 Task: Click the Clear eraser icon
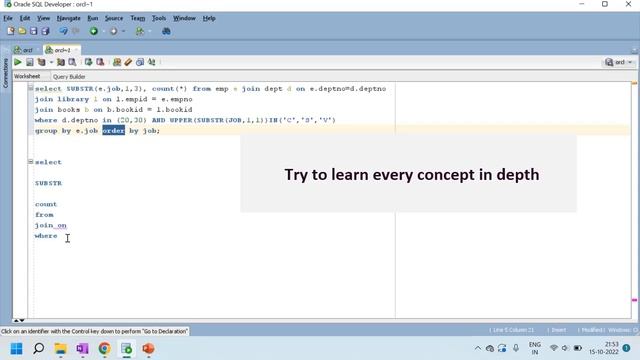[x=128, y=62]
